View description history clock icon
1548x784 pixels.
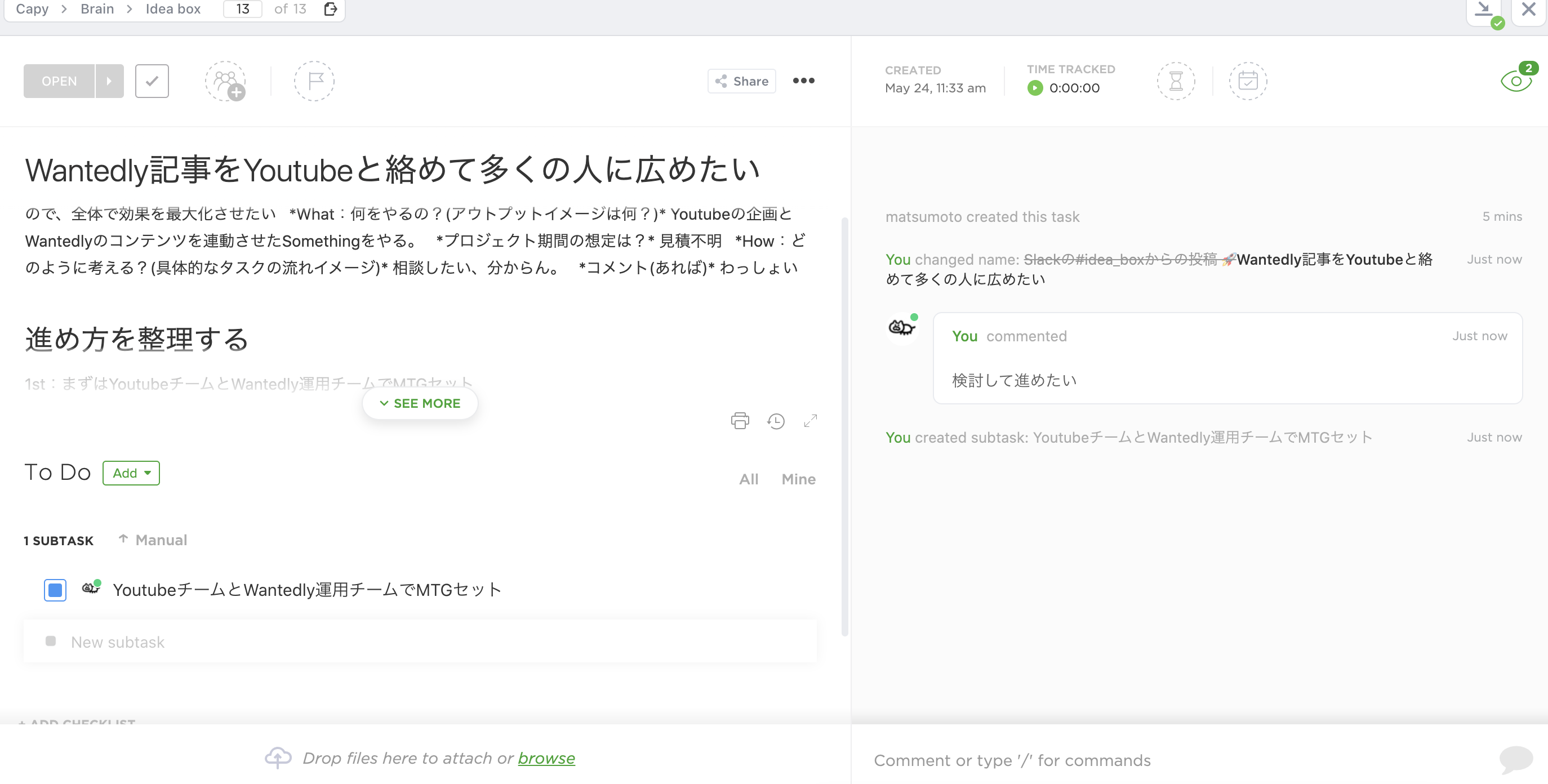[776, 421]
